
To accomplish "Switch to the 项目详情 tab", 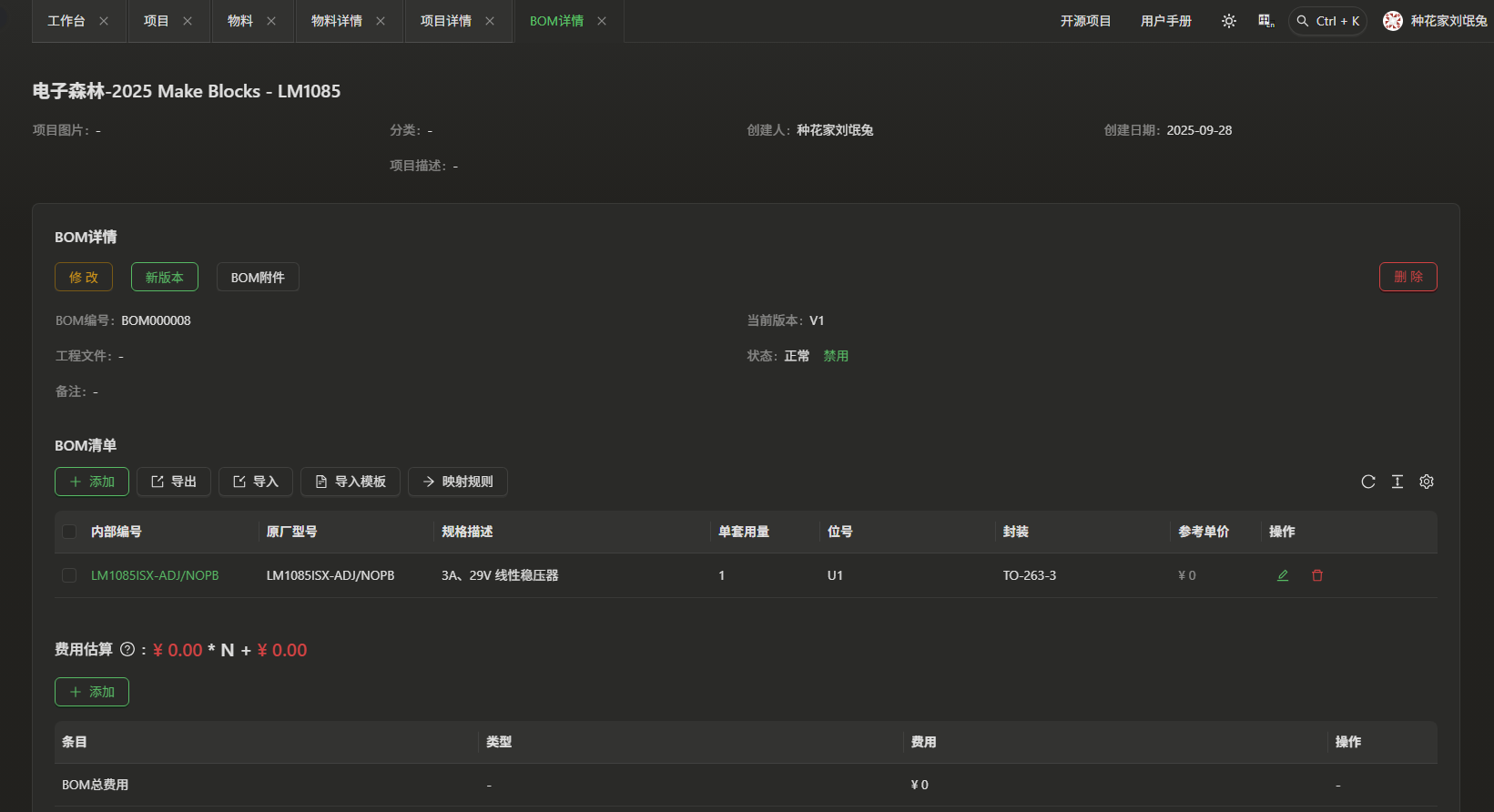I will [445, 21].
